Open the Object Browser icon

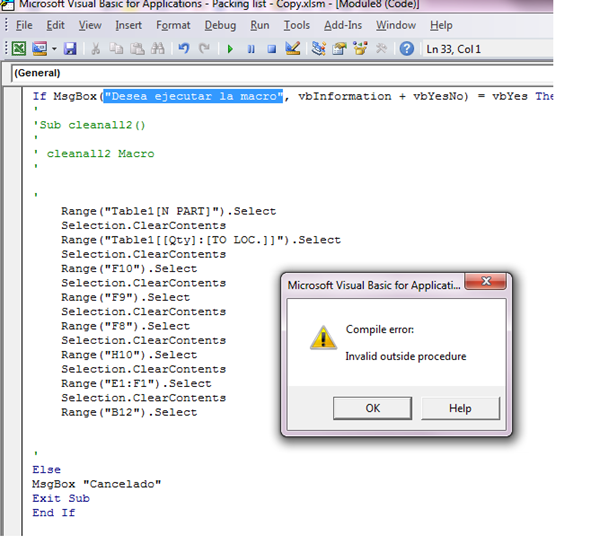pyautogui.click(x=360, y=49)
